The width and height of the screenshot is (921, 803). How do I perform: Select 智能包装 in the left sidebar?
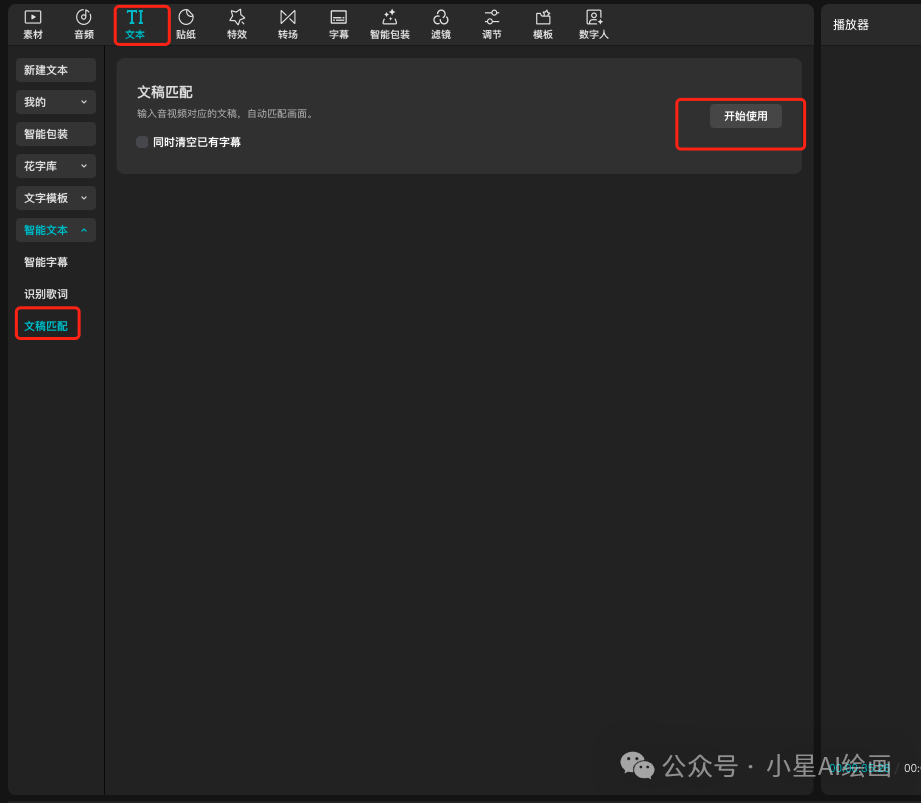[x=56, y=134]
